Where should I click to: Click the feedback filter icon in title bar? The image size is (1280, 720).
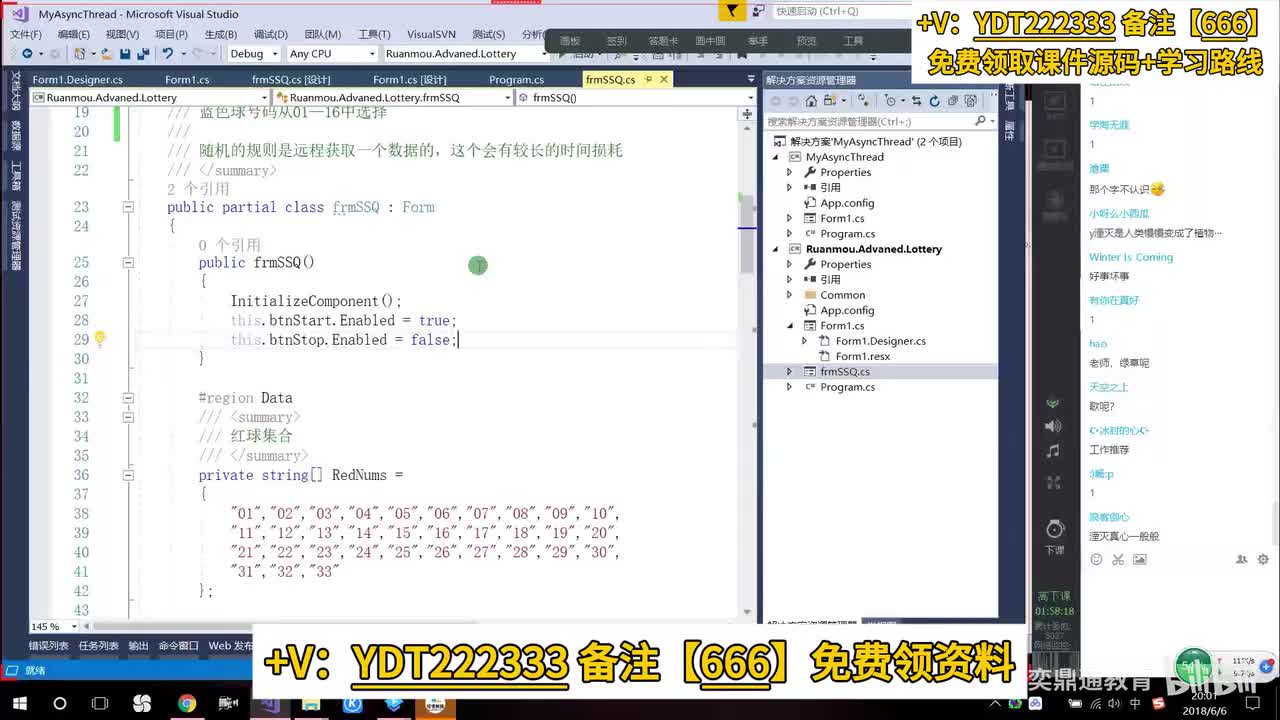click(733, 12)
